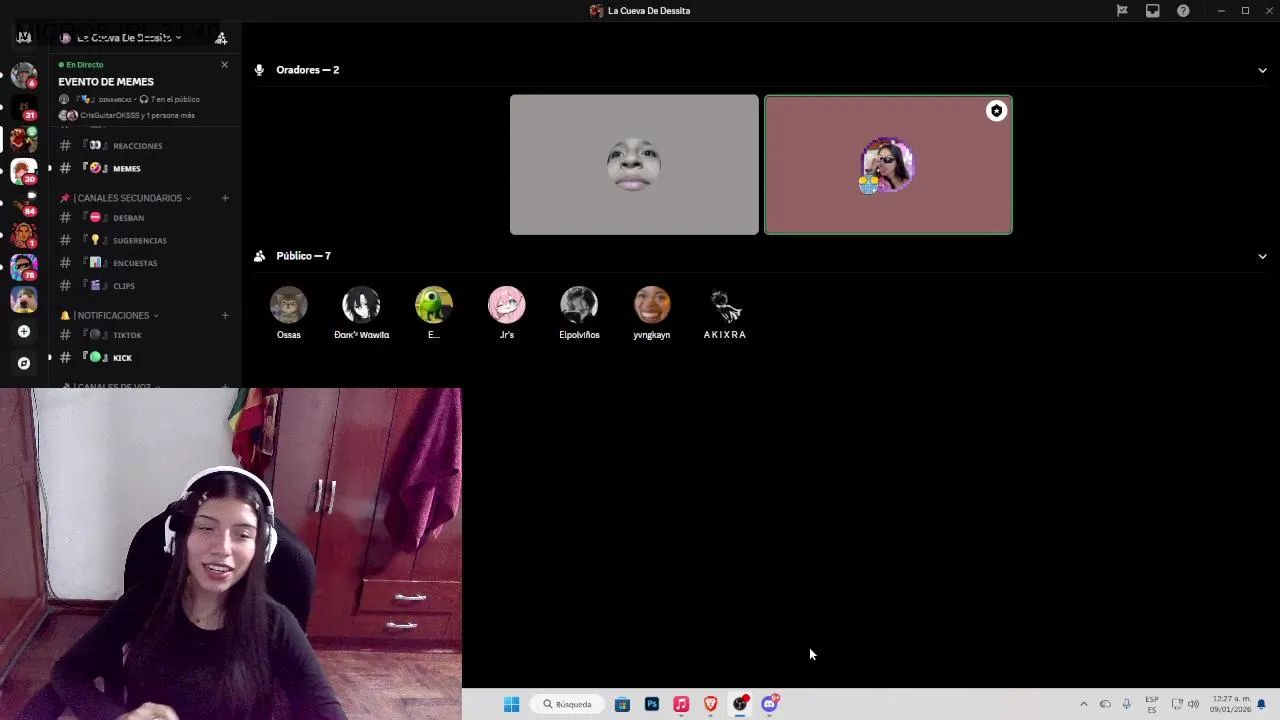Click the moderator badge on pink tile
Screen dimensions: 1280x720
point(996,111)
